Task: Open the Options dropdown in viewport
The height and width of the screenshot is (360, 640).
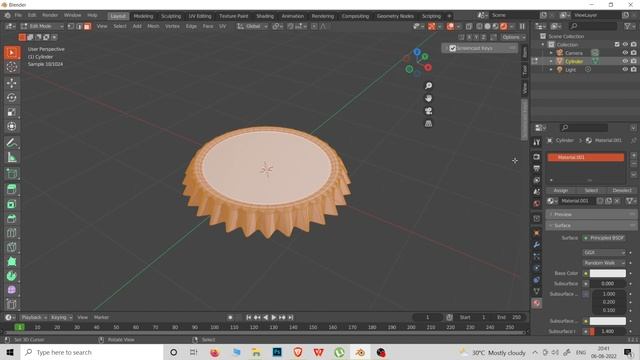Action: tap(513, 37)
